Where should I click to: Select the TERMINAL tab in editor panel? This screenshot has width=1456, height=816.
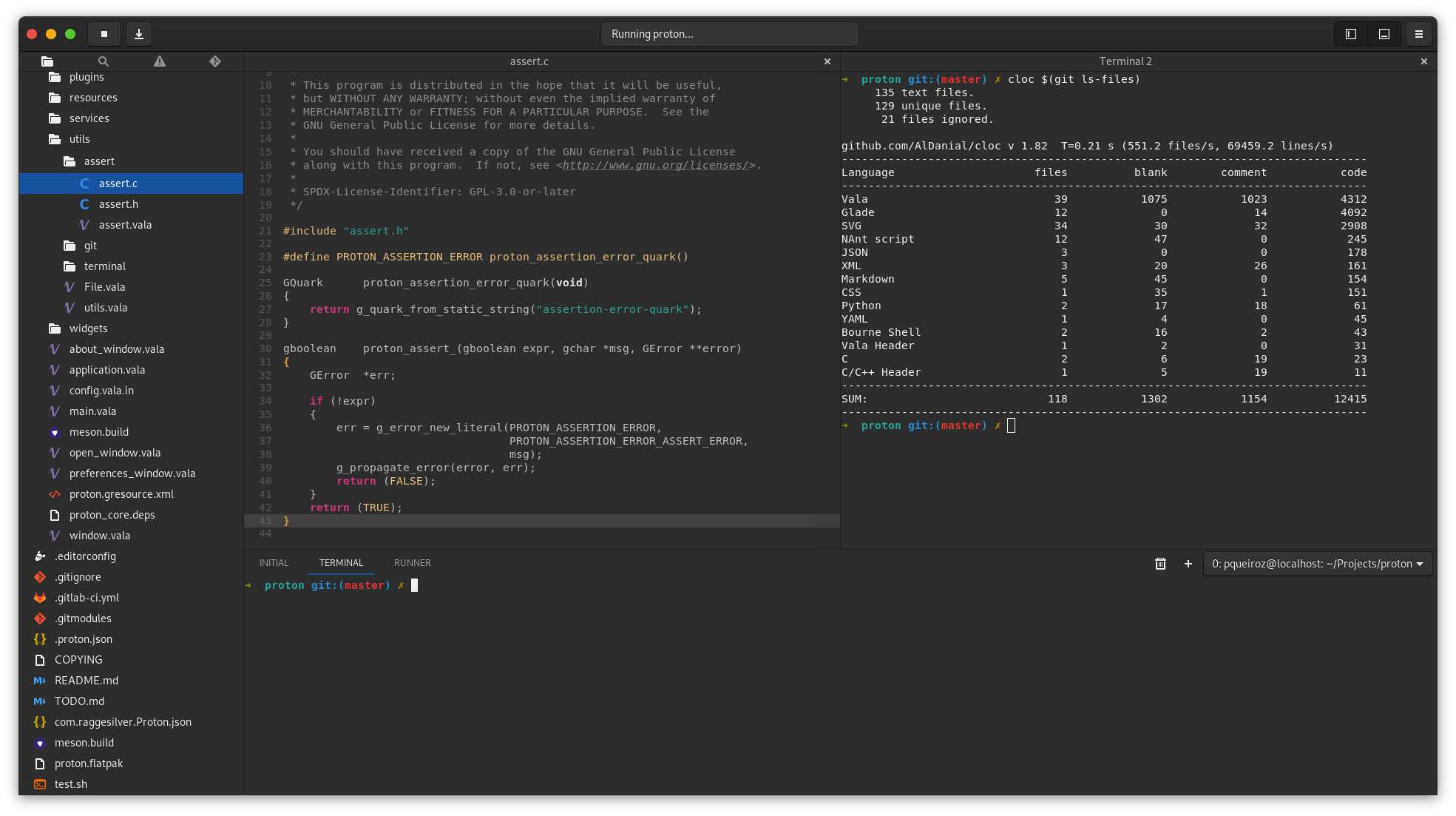click(341, 562)
